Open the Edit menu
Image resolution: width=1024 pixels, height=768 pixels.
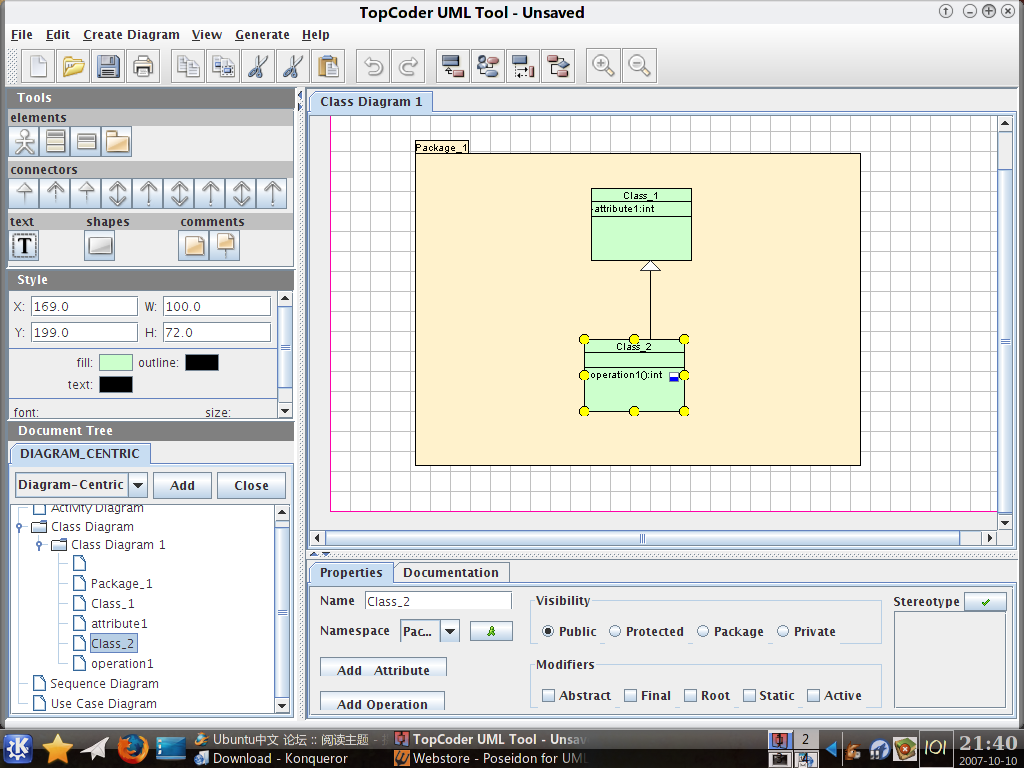tap(57, 35)
